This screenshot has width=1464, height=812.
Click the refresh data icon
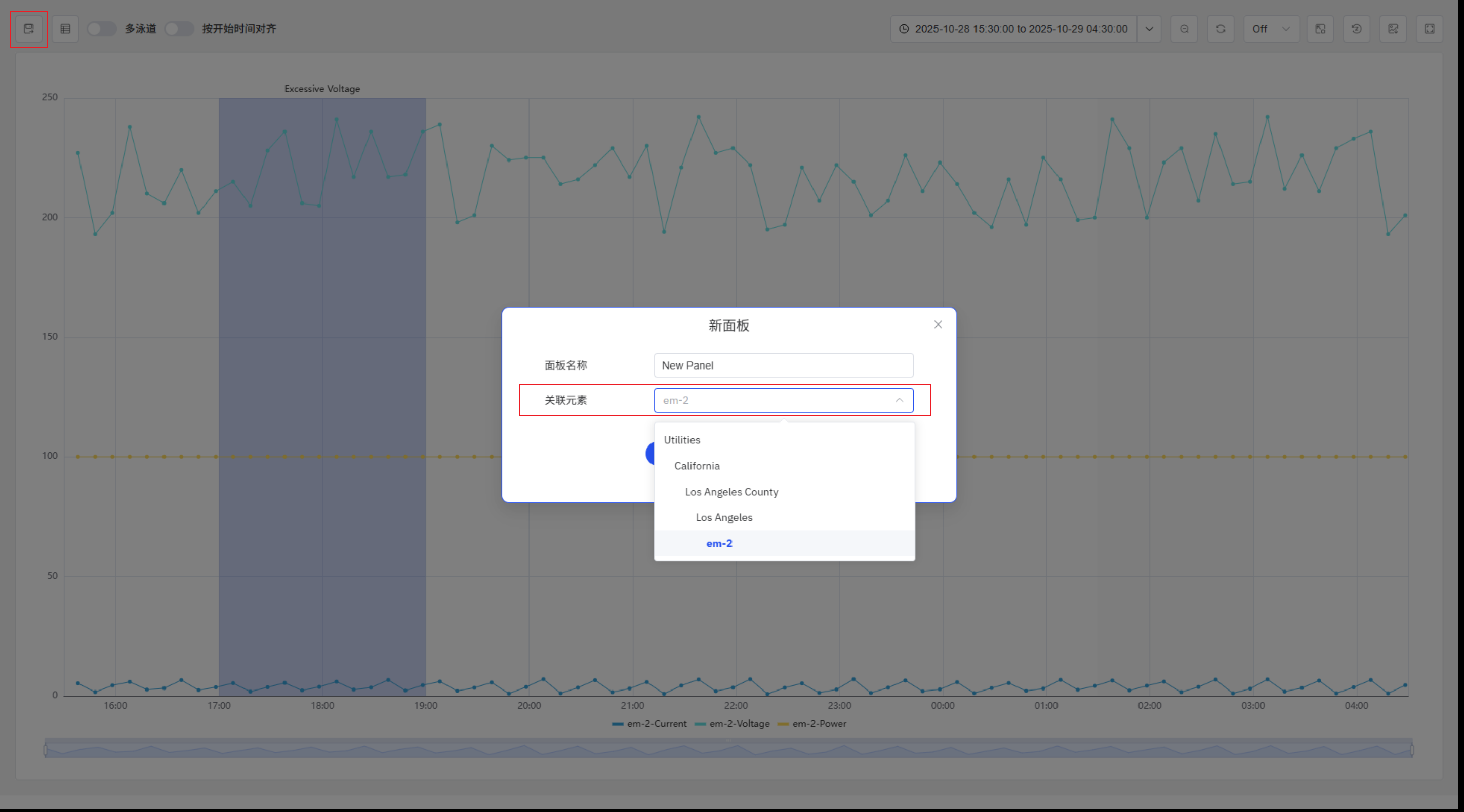tap(1220, 29)
